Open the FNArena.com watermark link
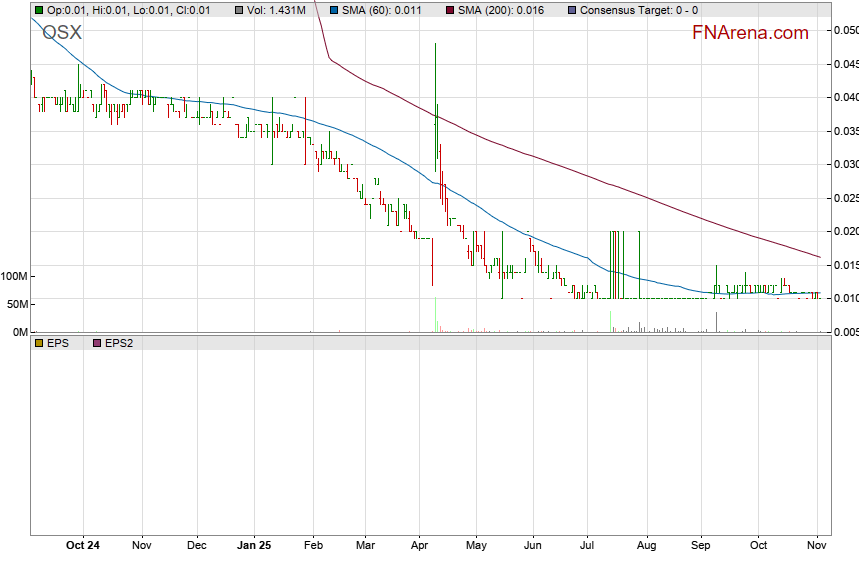Screen dimensions: 859x566 point(750,33)
